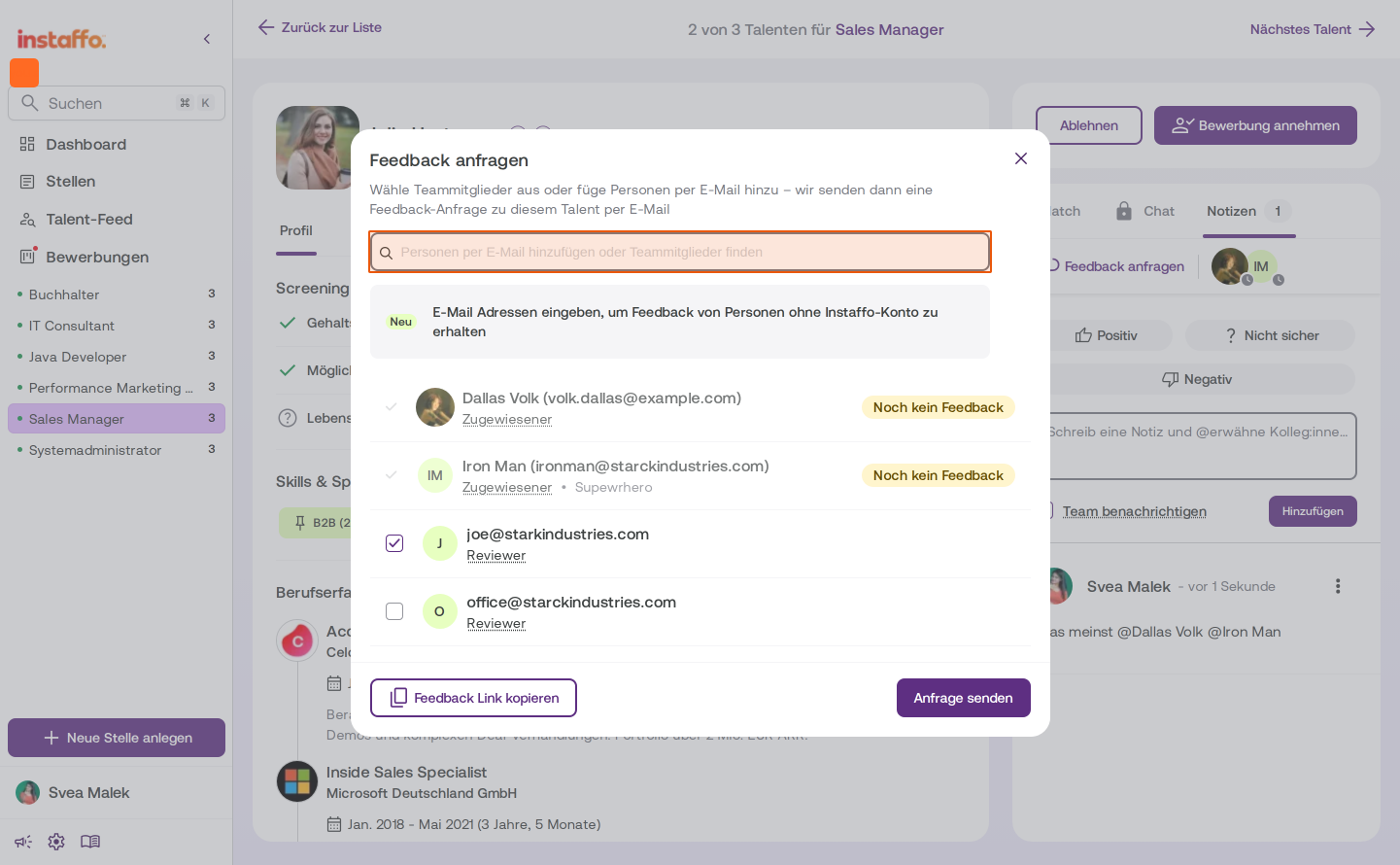Close the Feedback anfragen dialog
This screenshot has height=865, width=1400.
tap(1020, 158)
